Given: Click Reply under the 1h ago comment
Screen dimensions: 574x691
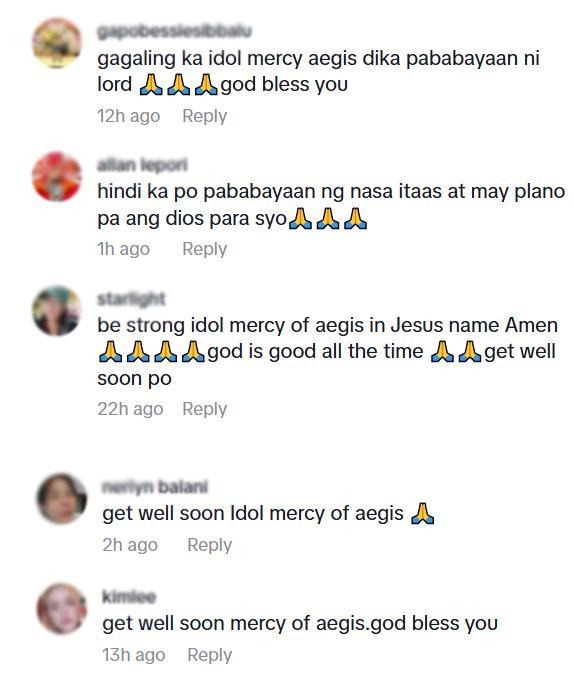Looking at the screenshot, I should coord(204,249).
